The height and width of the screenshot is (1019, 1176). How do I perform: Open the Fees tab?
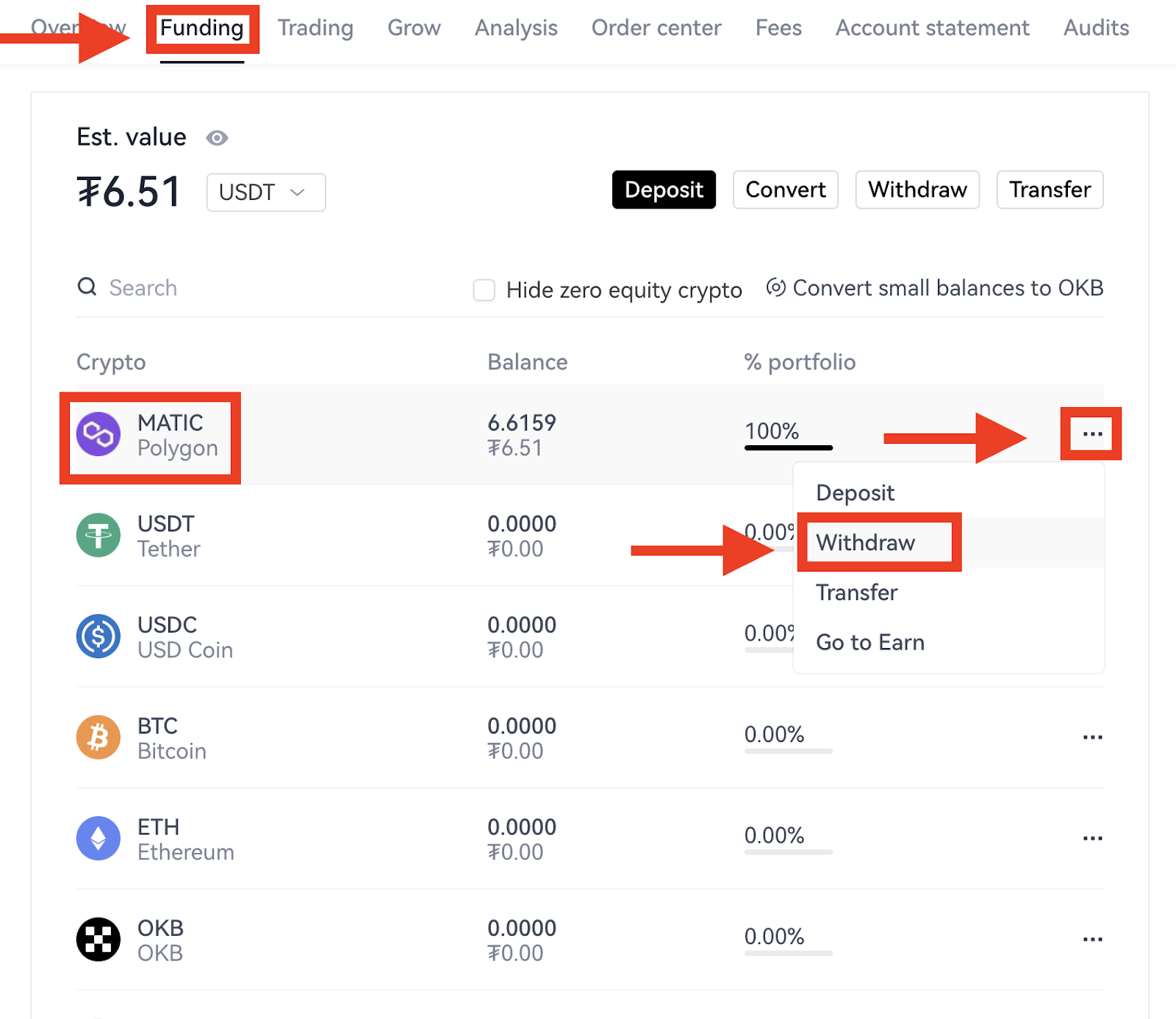click(x=778, y=28)
